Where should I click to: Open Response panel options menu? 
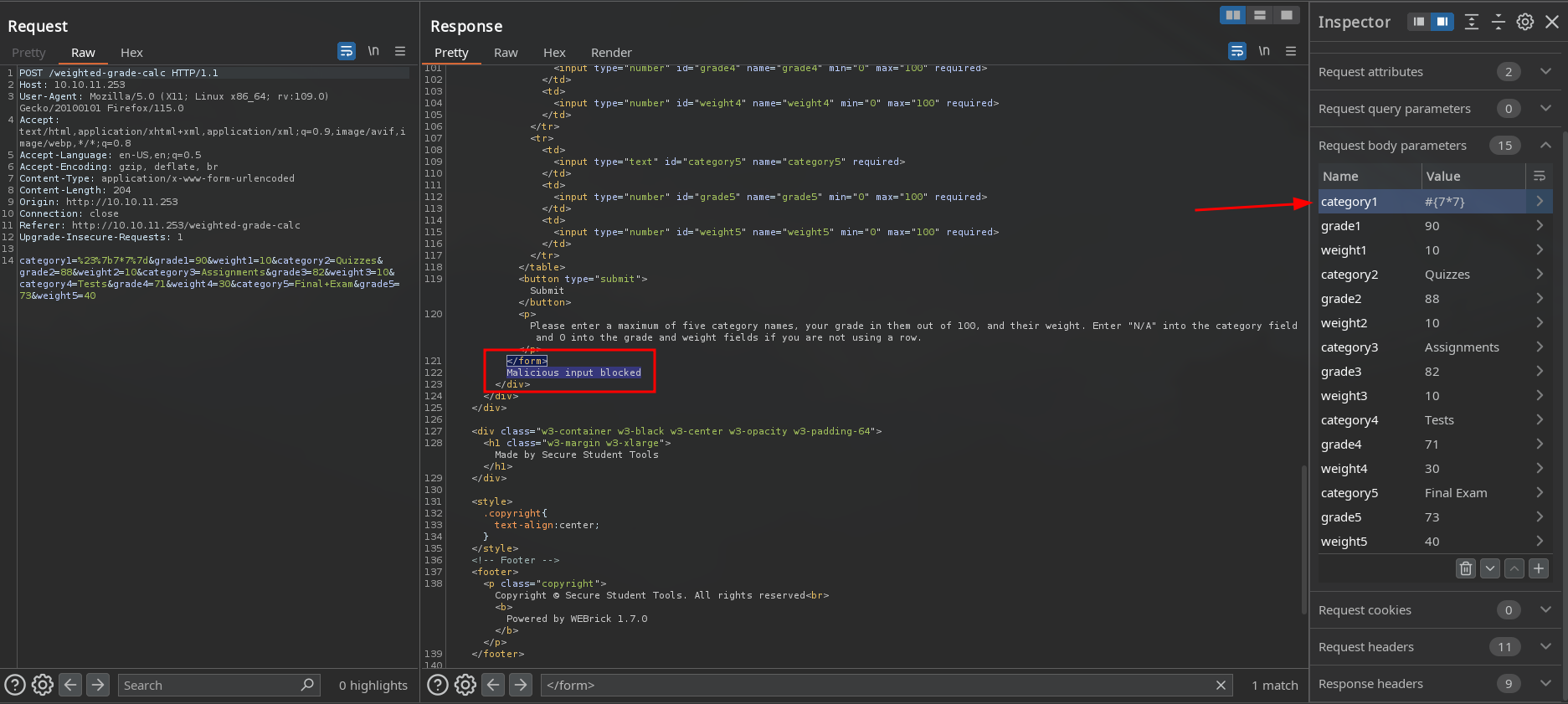1291,51
